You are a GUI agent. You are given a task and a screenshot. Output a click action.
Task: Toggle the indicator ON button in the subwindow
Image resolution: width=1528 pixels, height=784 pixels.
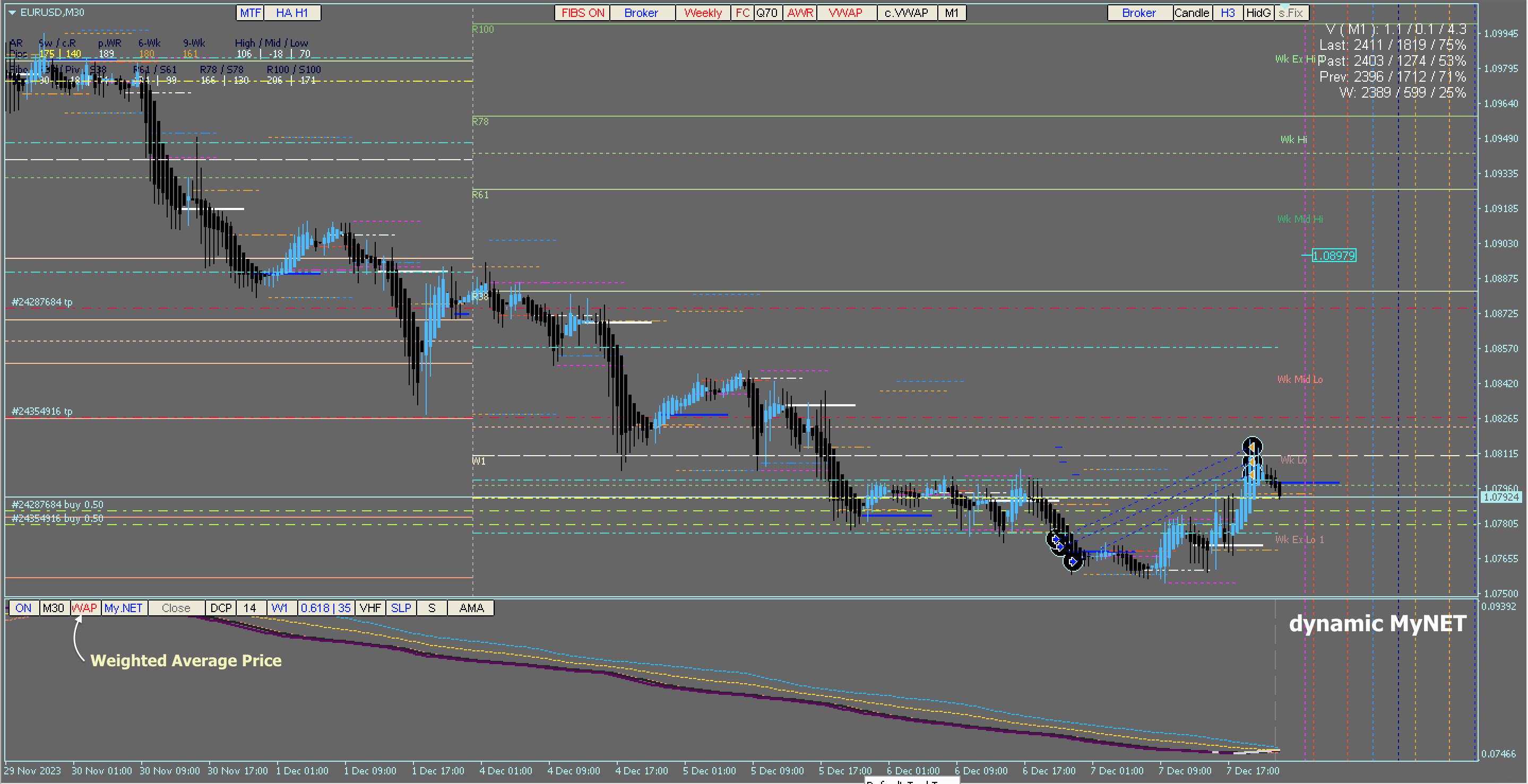tap(23, 608)
